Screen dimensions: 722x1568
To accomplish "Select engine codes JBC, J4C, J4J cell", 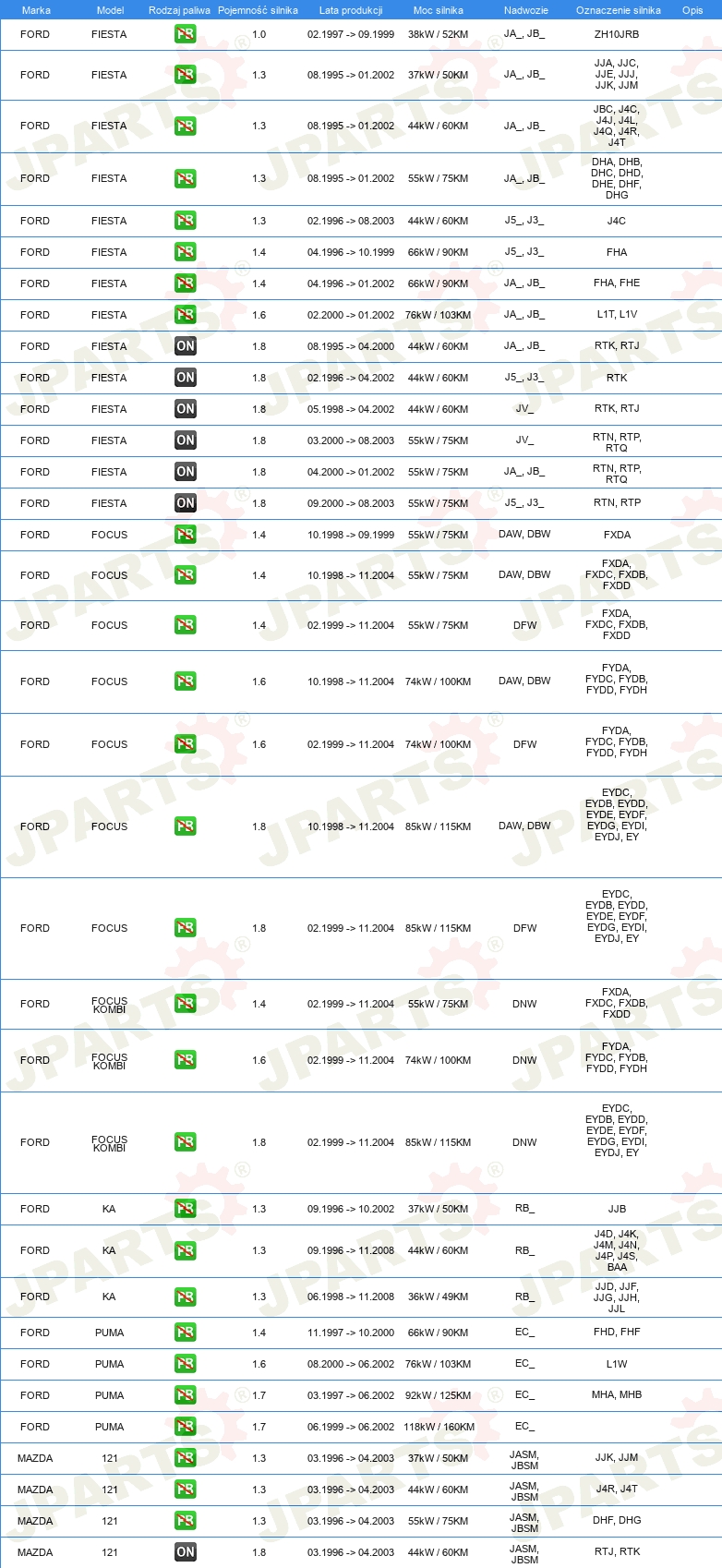I will tap(617, 126).
